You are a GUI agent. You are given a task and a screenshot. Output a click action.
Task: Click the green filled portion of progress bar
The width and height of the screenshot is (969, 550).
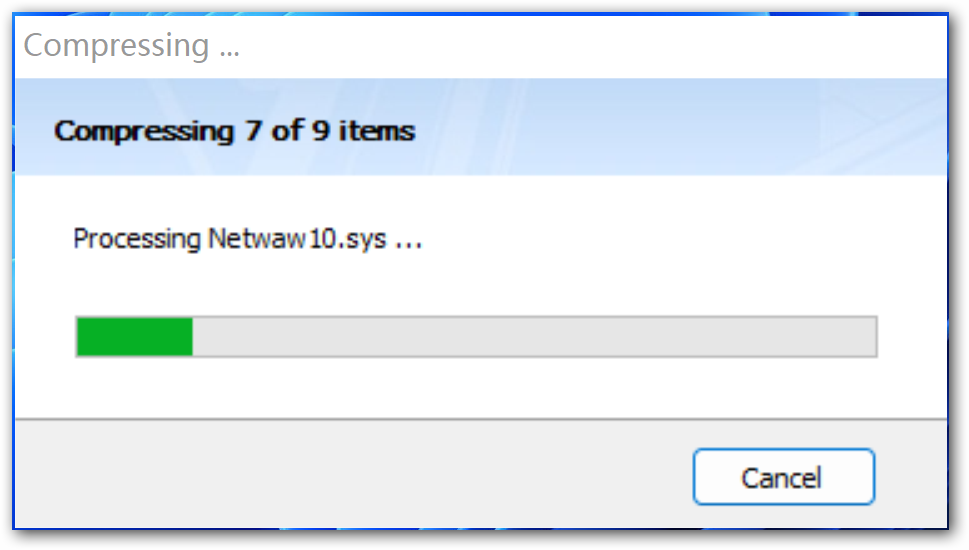point(135,337)
